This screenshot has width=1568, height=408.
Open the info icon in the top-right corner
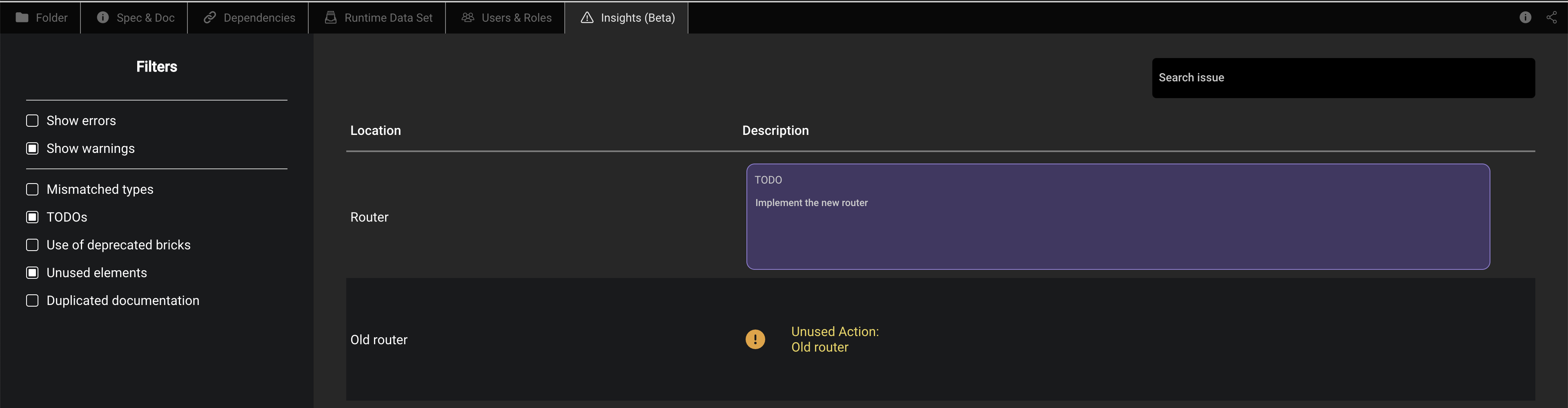pos(1526,18)
